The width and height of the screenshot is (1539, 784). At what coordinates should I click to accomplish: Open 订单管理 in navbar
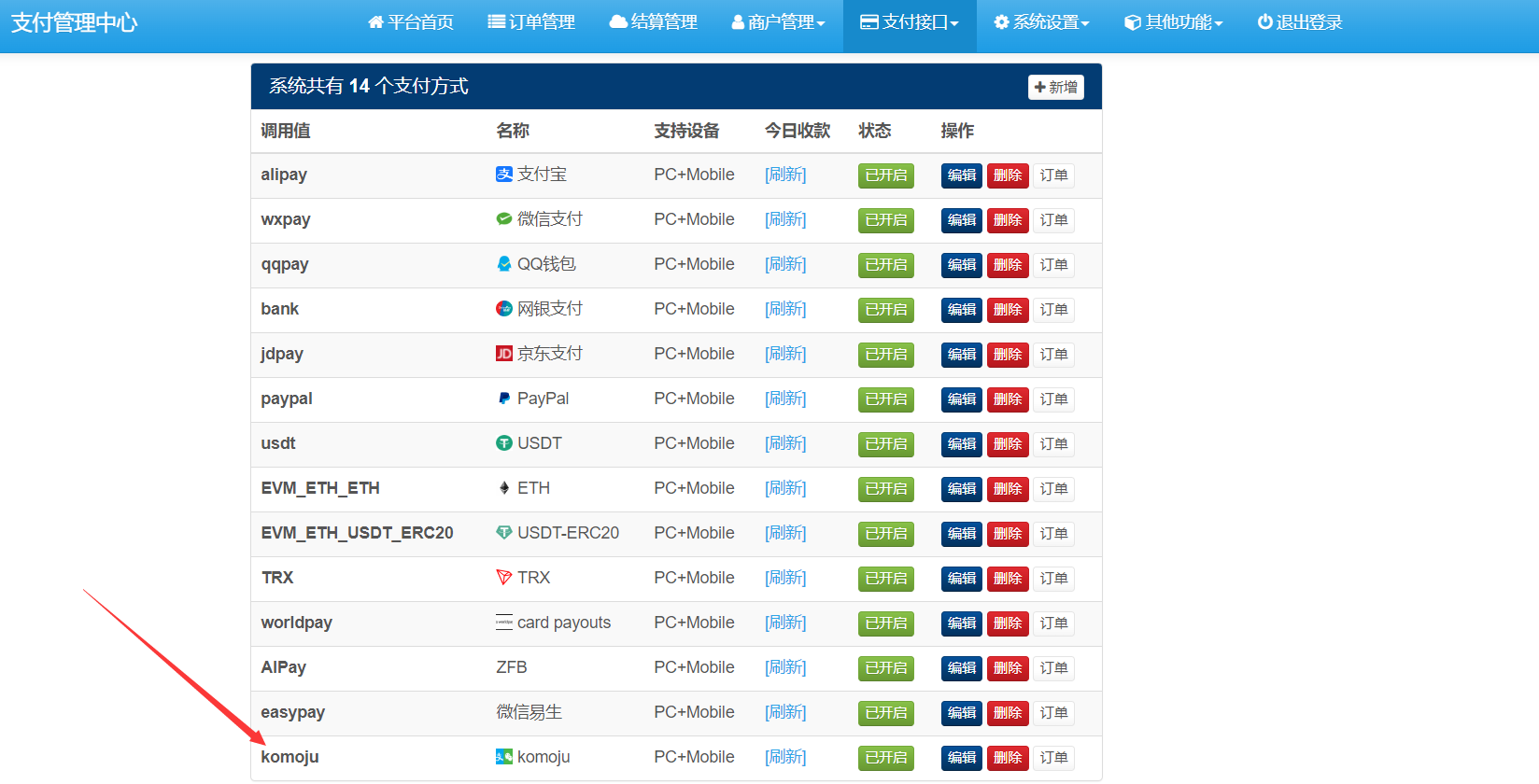[x=531, y=22]
